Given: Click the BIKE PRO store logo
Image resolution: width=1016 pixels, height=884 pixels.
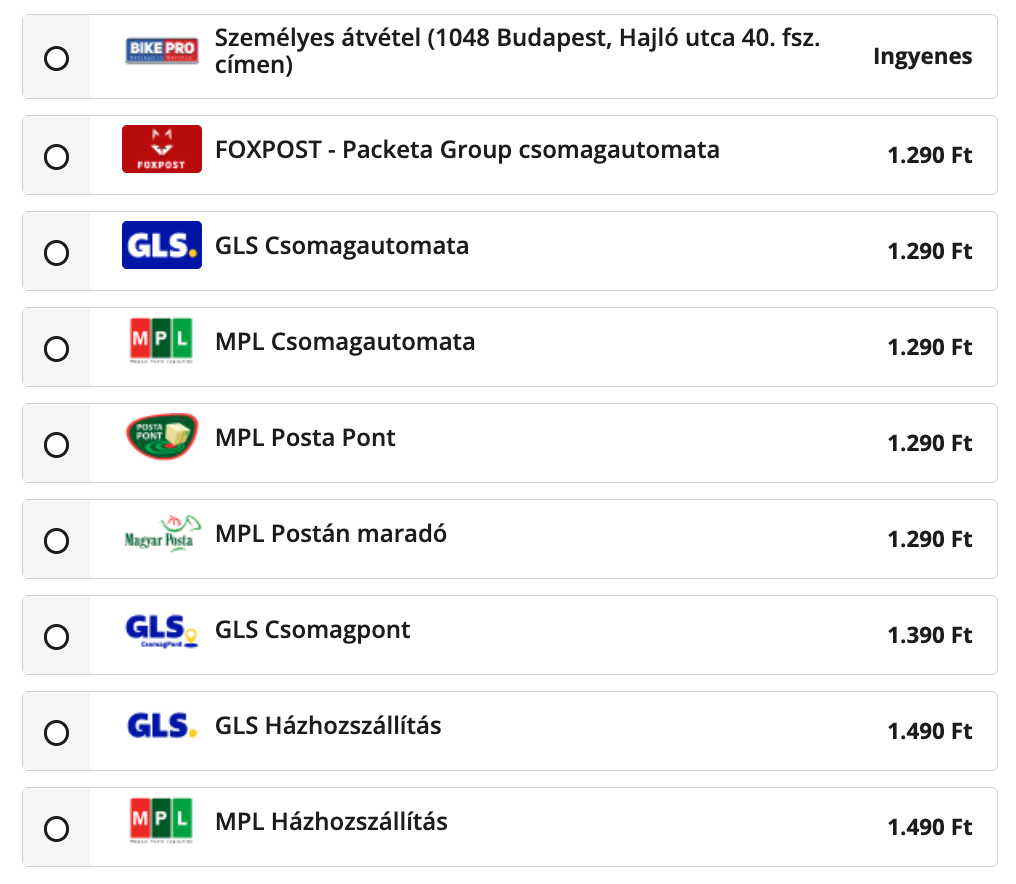Looking at the screenshot, I should (161, 52).
